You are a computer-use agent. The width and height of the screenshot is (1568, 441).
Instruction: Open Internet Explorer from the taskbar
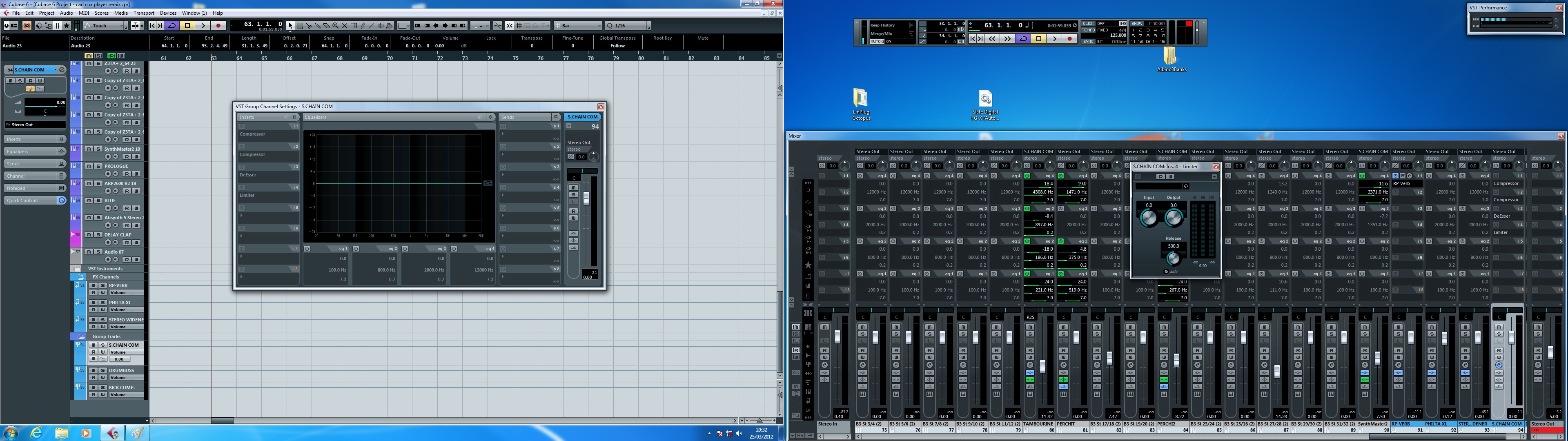(36, 433)
